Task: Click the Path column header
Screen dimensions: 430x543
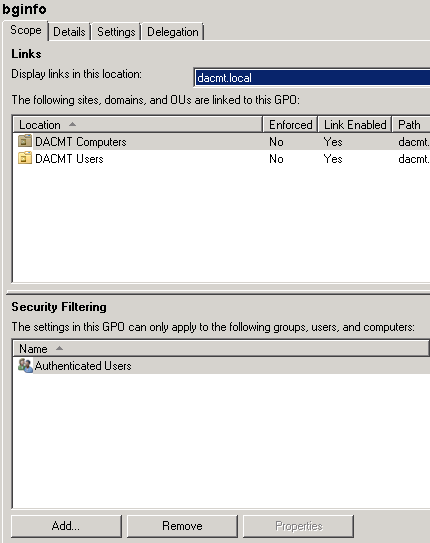Action: click(411, 124)
